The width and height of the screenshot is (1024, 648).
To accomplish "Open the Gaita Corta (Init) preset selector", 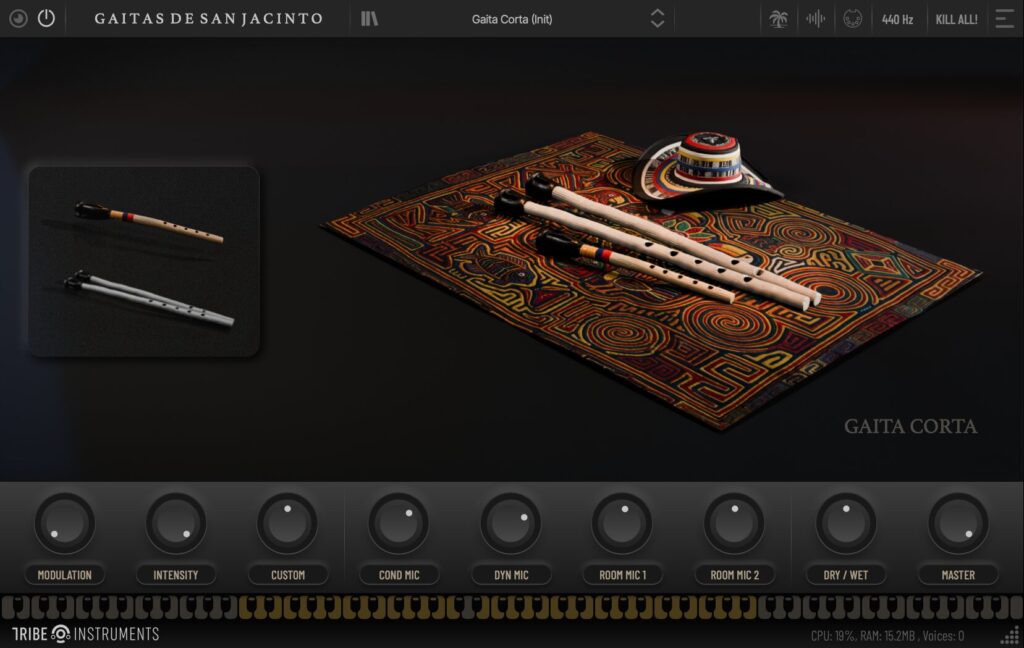I will (512, 19).
